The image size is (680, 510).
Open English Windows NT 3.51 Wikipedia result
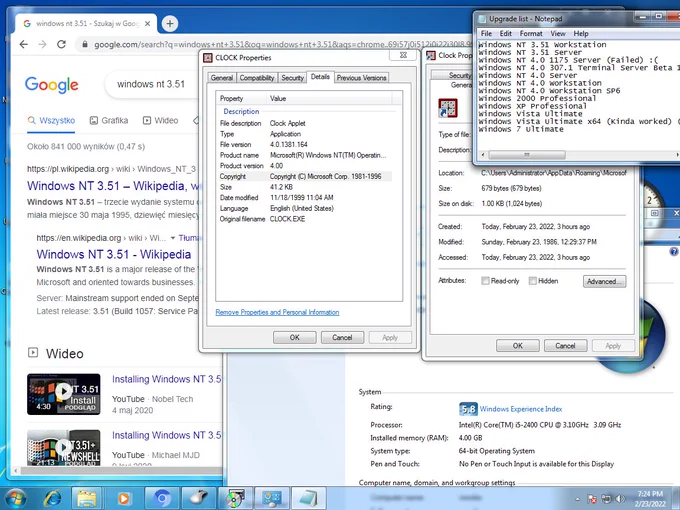114,255
